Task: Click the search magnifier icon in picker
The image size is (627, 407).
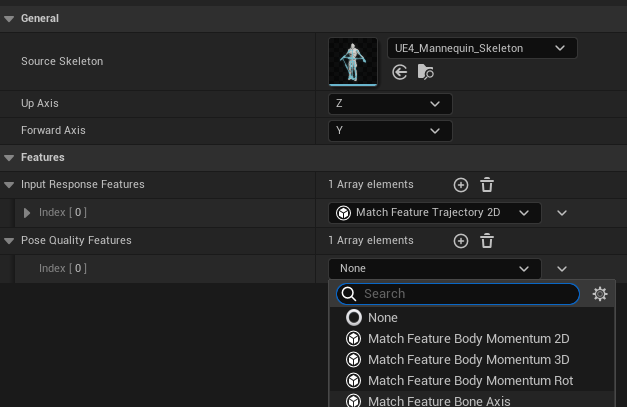Action: tap(349, 294)
